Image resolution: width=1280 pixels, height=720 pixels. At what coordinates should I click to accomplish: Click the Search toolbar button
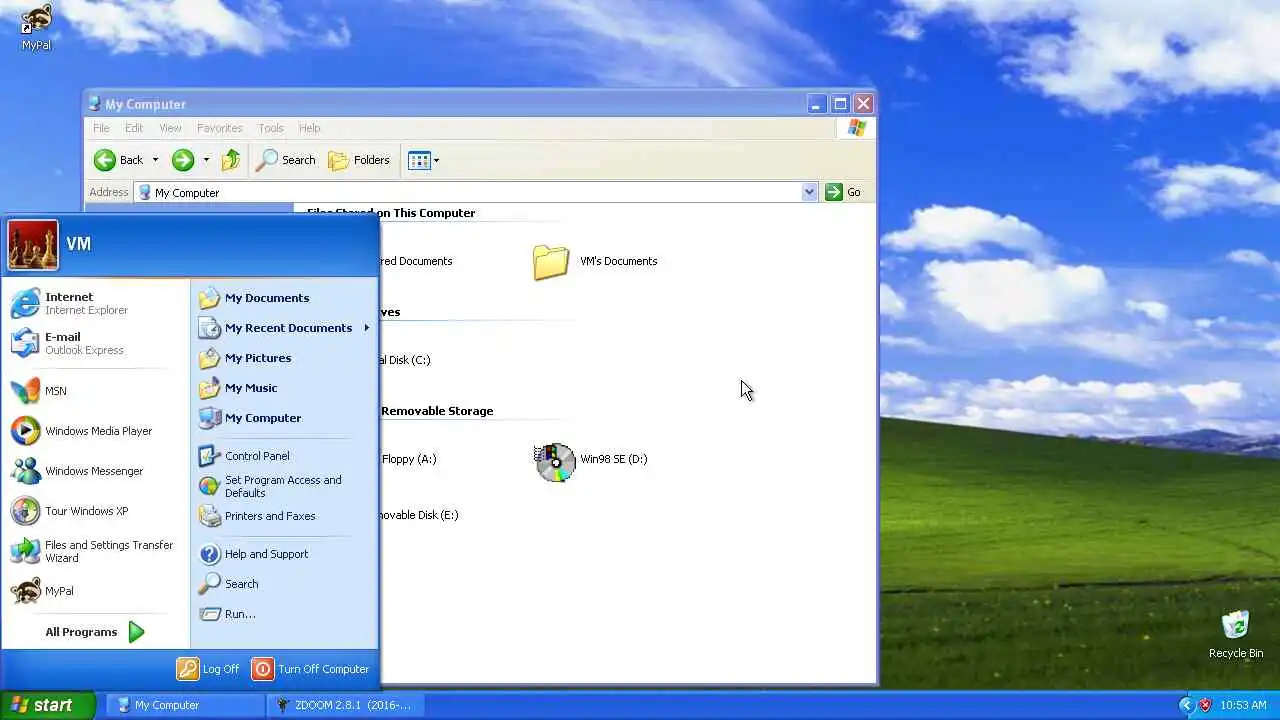click(x=286, y=160)
